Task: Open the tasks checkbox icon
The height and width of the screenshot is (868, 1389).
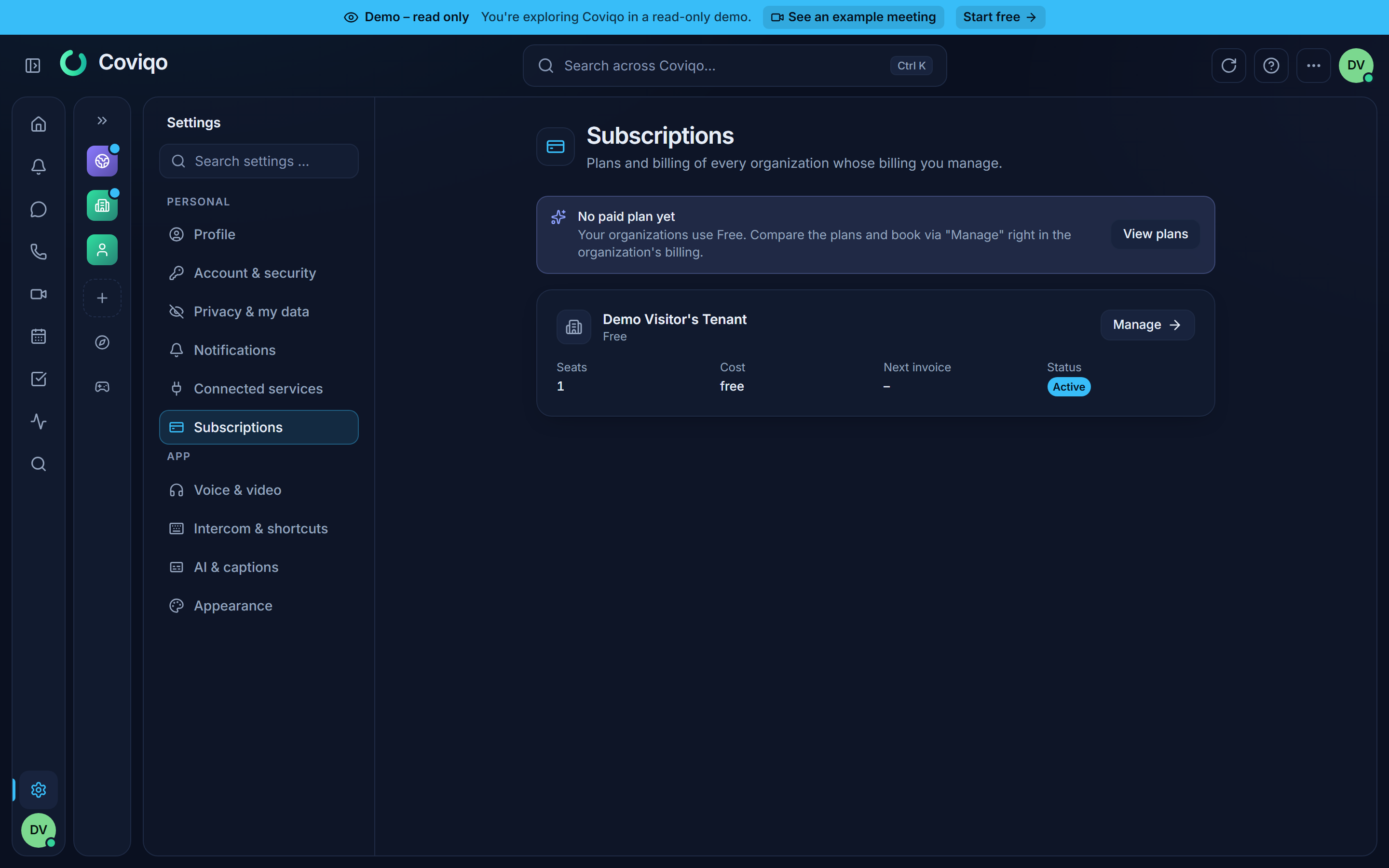Action: pyautogui.click(x=39, y=379)
